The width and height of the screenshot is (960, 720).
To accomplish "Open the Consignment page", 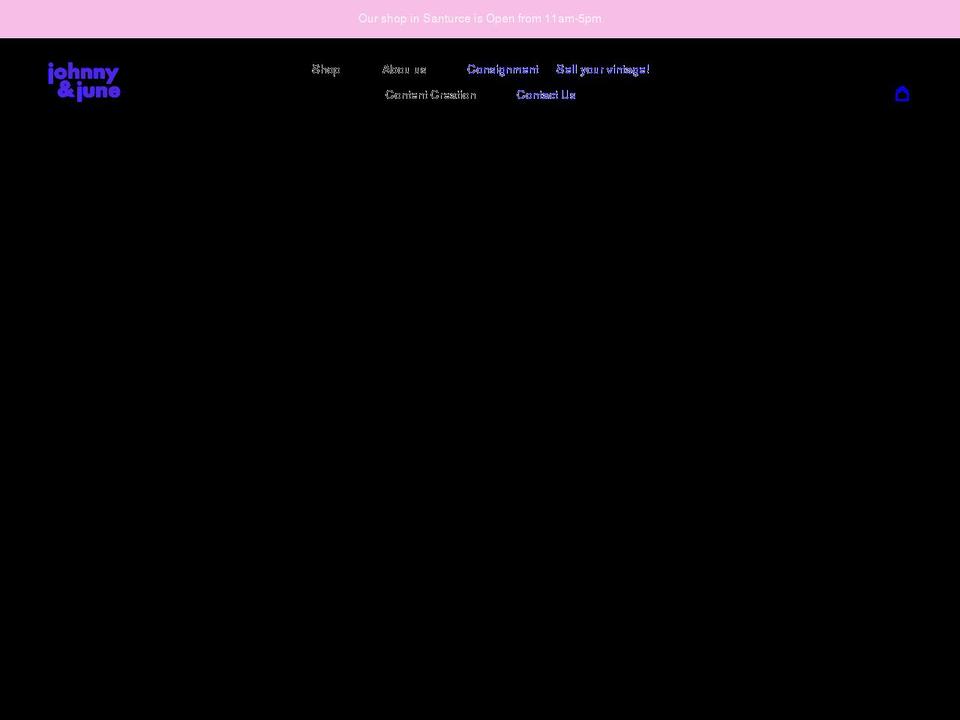I will (x=503, y=69).
